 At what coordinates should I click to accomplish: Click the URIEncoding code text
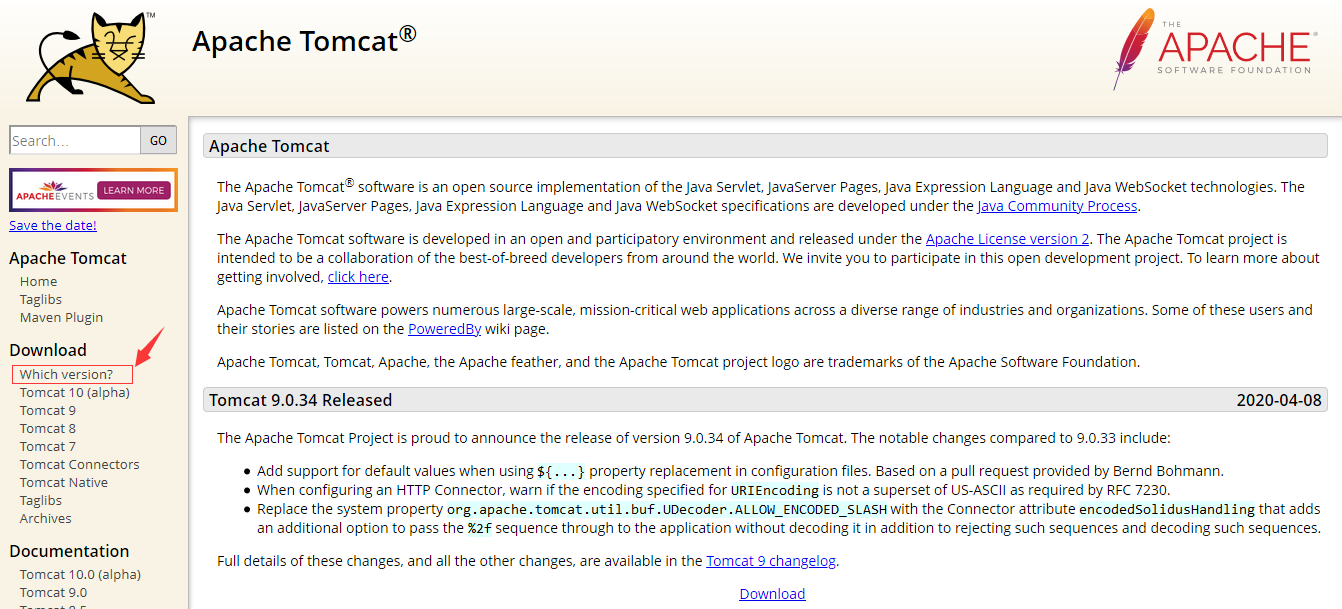pyautogui.click(x=775, y=490)
